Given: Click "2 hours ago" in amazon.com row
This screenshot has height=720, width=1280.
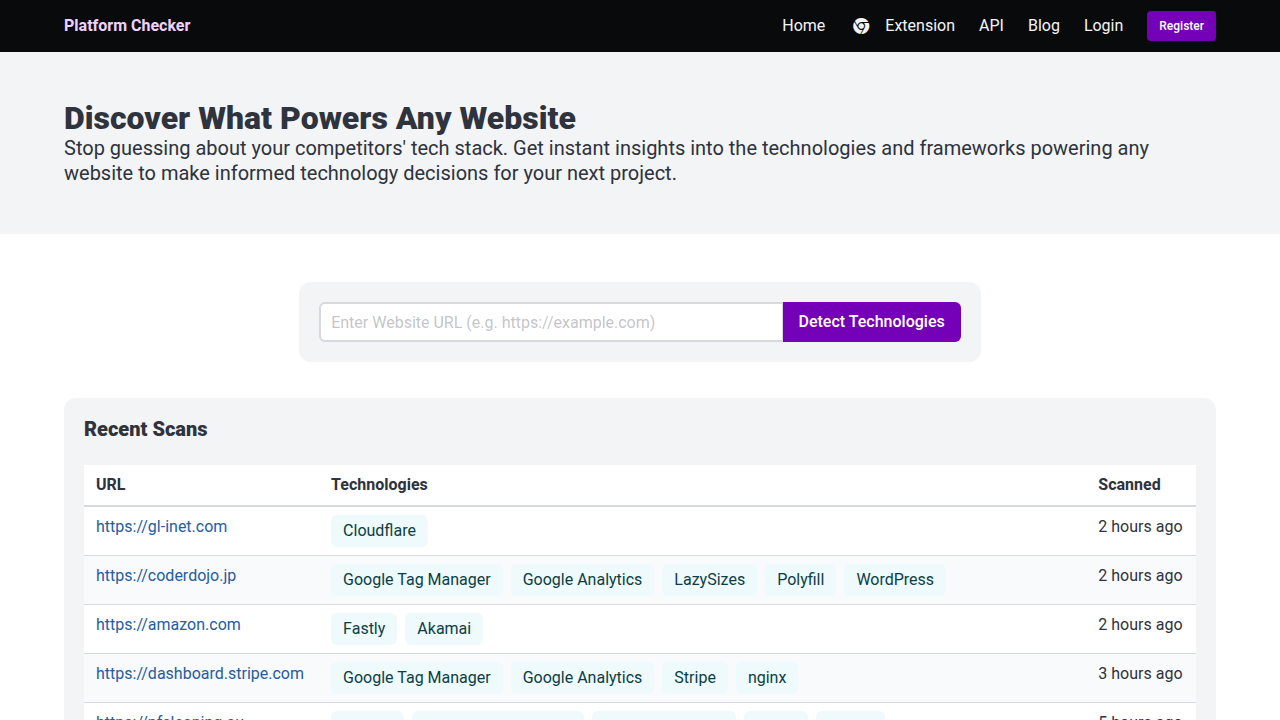Looking at the screenshot, I should click(x=1140, y=625).
